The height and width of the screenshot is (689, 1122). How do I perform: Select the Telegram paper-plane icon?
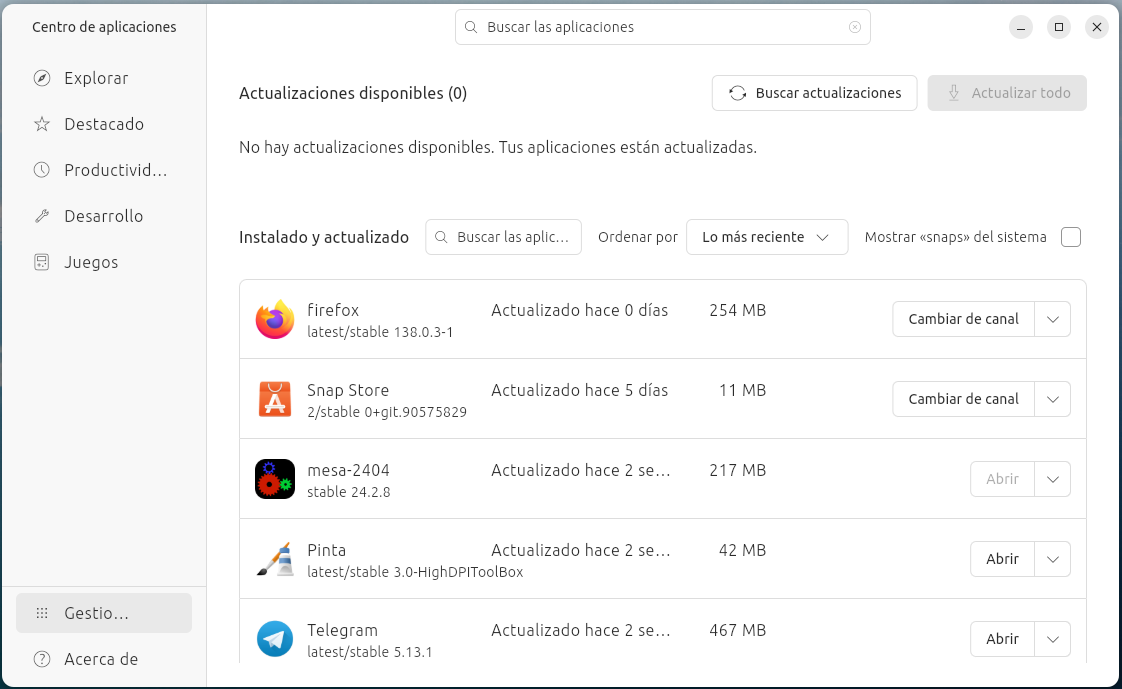[x=274, y=639]
